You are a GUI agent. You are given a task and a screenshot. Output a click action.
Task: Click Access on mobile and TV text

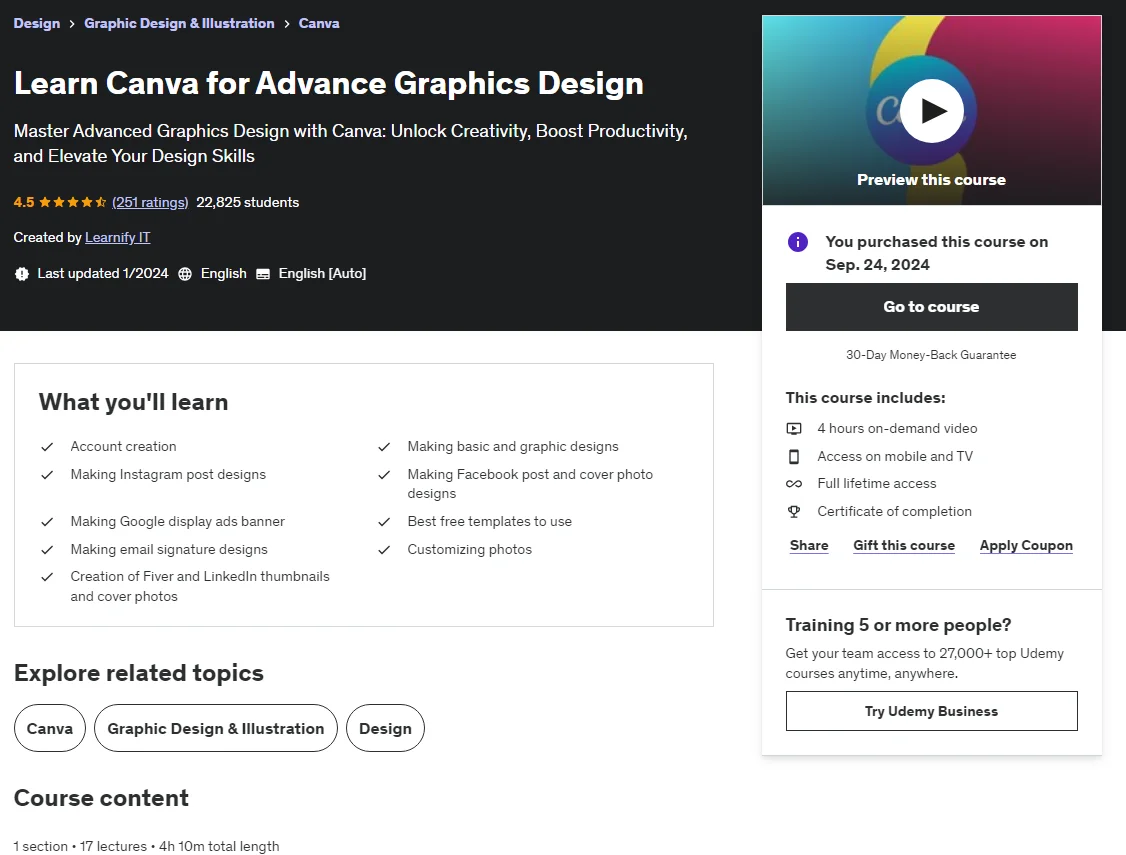[895, 457]
